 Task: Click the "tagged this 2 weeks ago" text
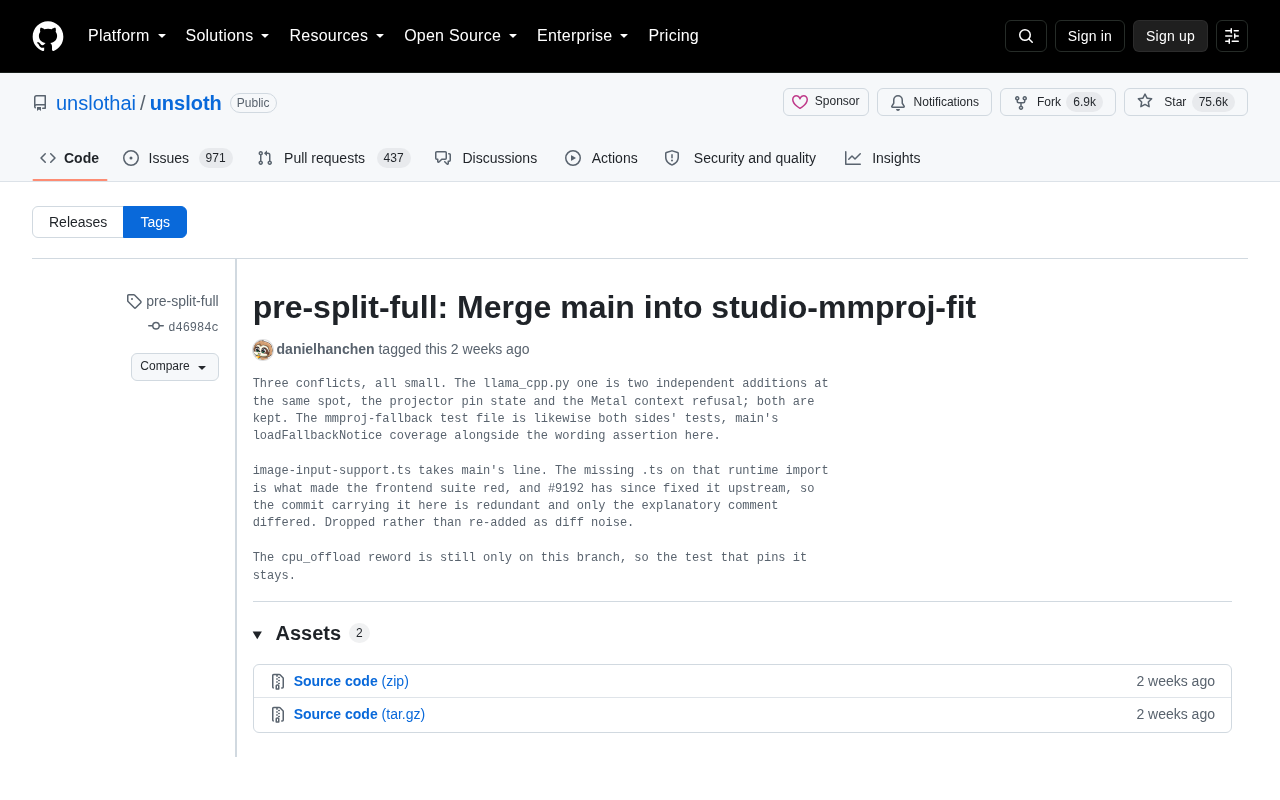(x=454, y=349)
